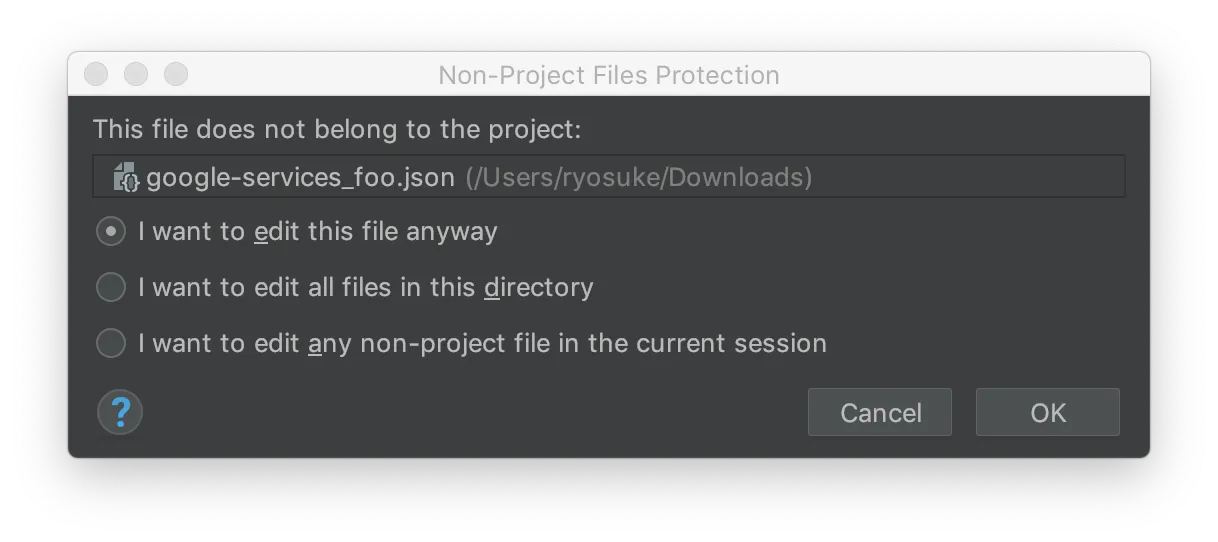Click the "edit any non-project file in the current session" label
The height and width of the screenshot is (542, 1218).
482,344
